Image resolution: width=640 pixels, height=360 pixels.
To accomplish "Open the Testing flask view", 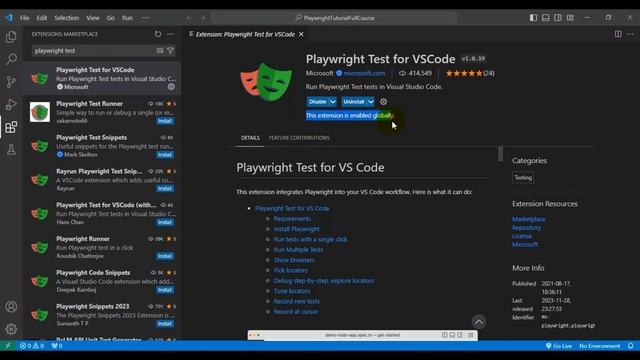I will (x=11, y=149).
